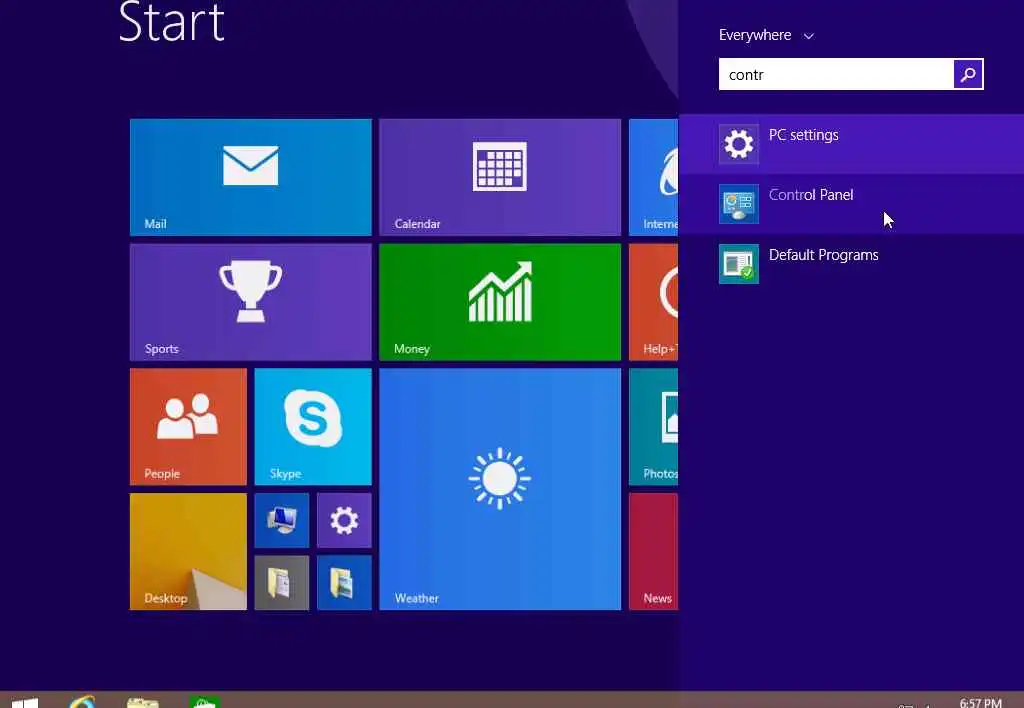Open Internet Explorer from the taskbar
1024x708 pixels.
(x=82, y=701)
